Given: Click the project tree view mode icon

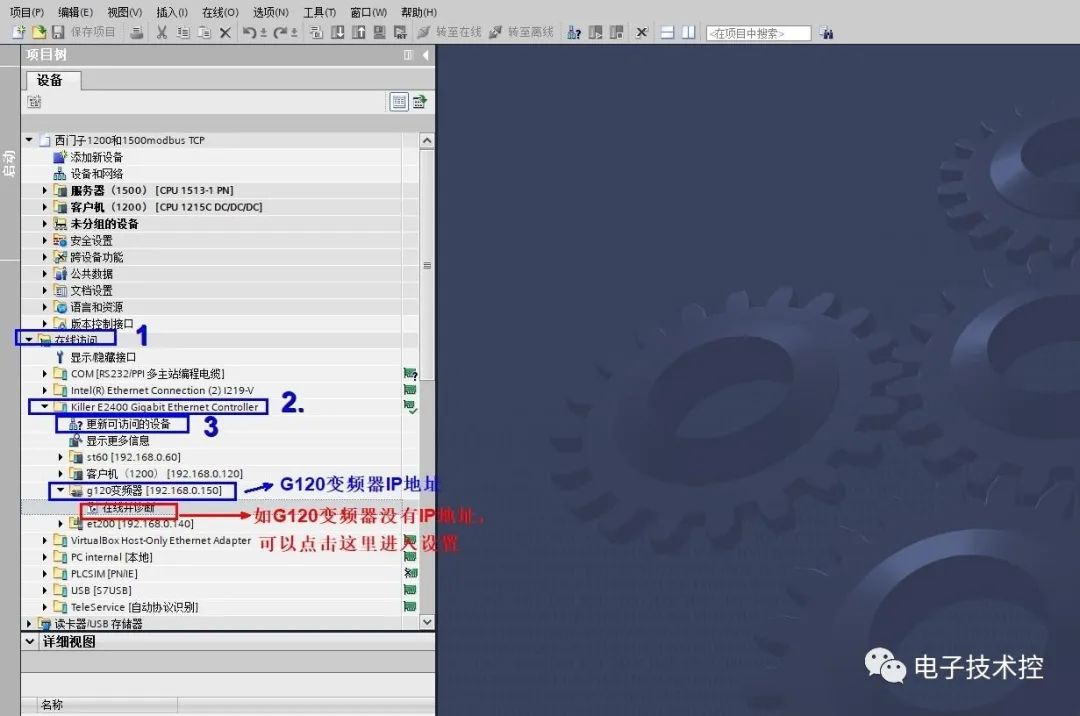Looking at the screenshot, I should pos(399,102).
